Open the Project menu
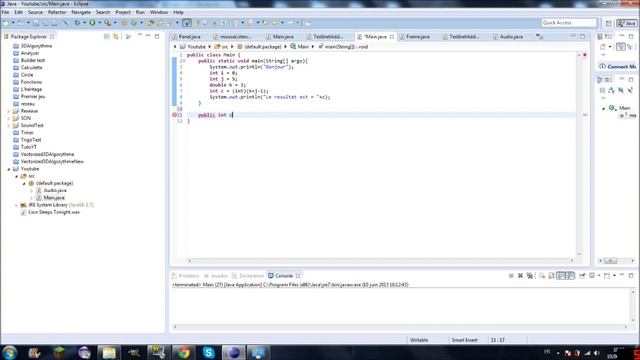This screenshot has width=640, height=360. (x=123, y=12)
